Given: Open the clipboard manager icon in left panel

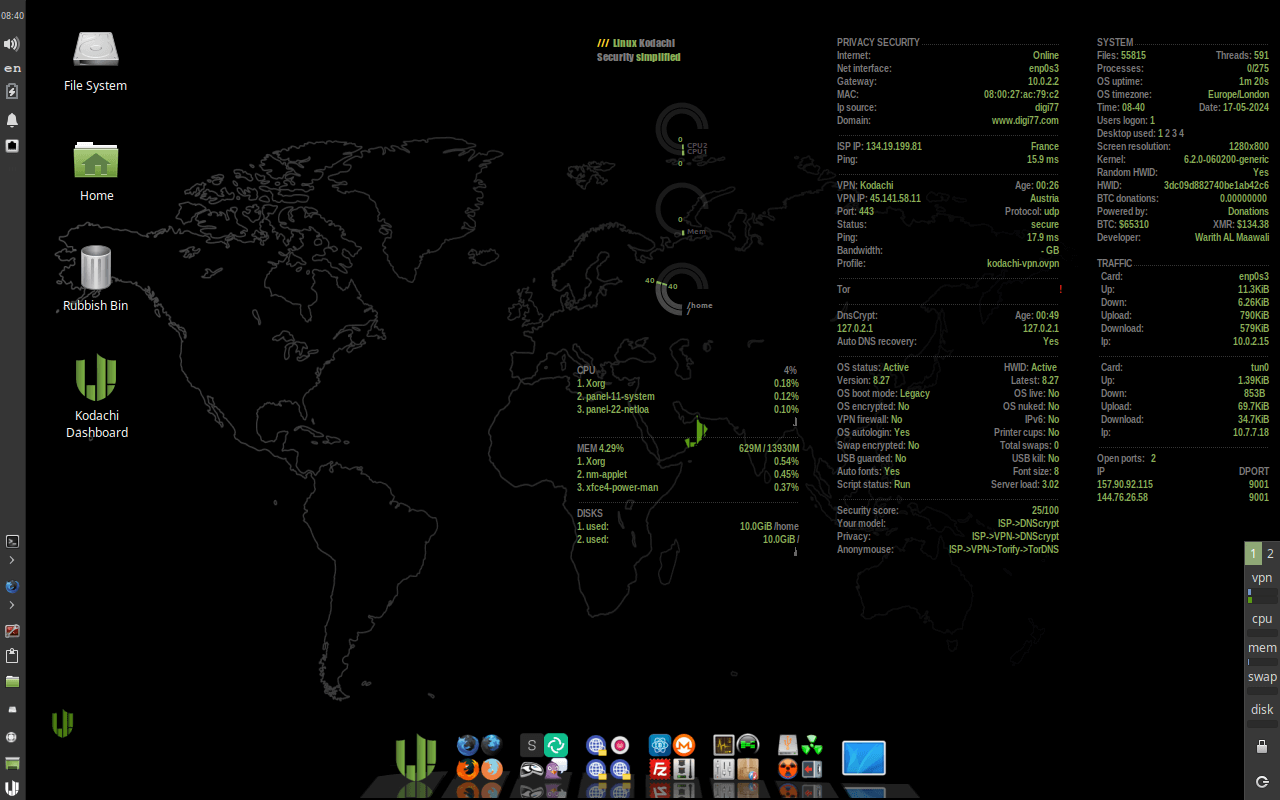Looking at the screenshot, I should pyautogui.click(x=13, y=656).
